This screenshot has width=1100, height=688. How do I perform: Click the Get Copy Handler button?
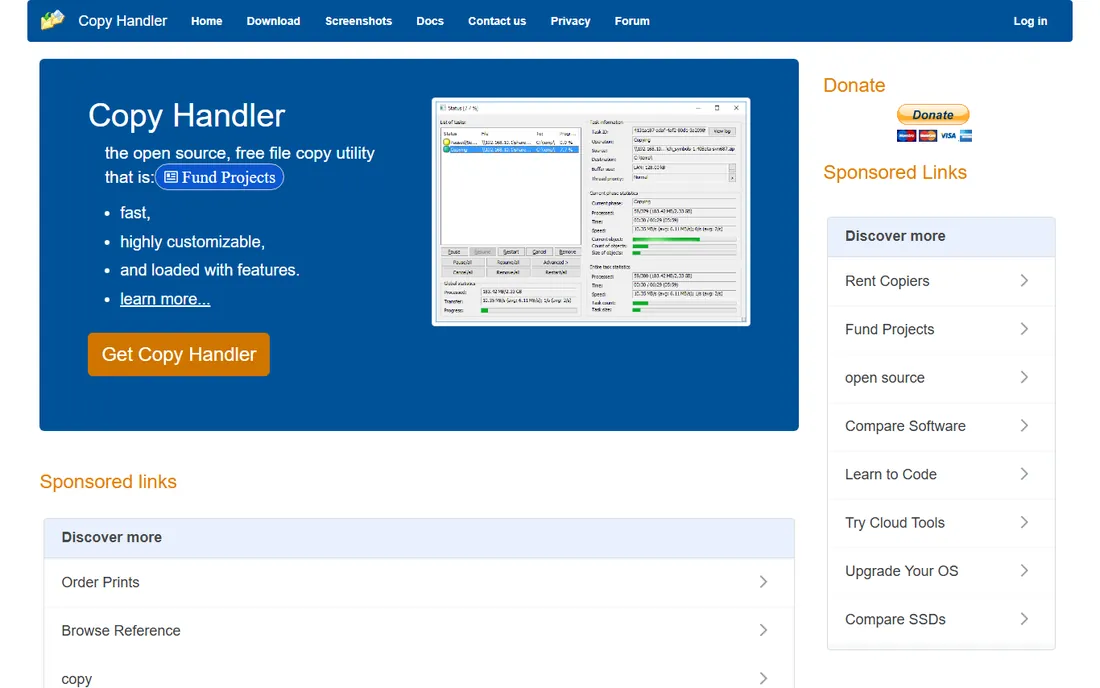(179, 354)
